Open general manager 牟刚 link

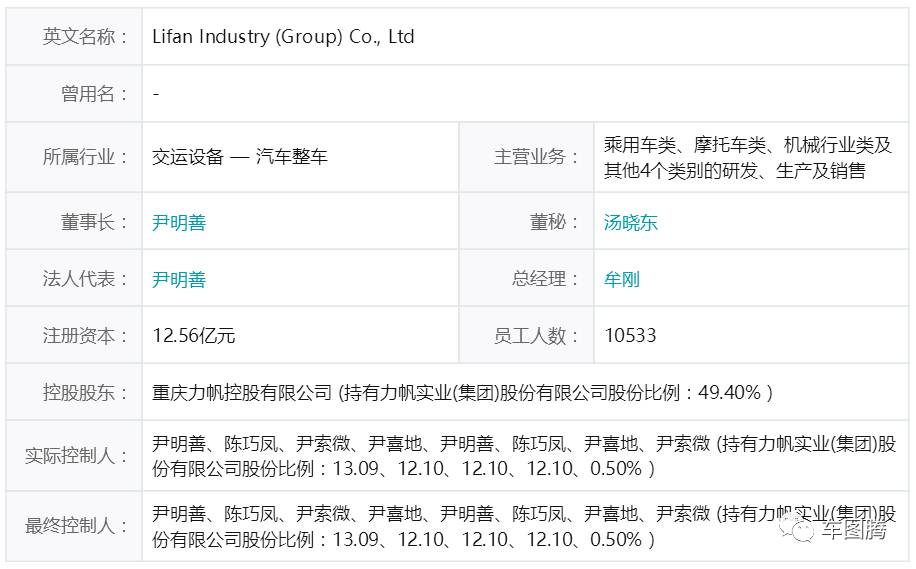(622, 279)
